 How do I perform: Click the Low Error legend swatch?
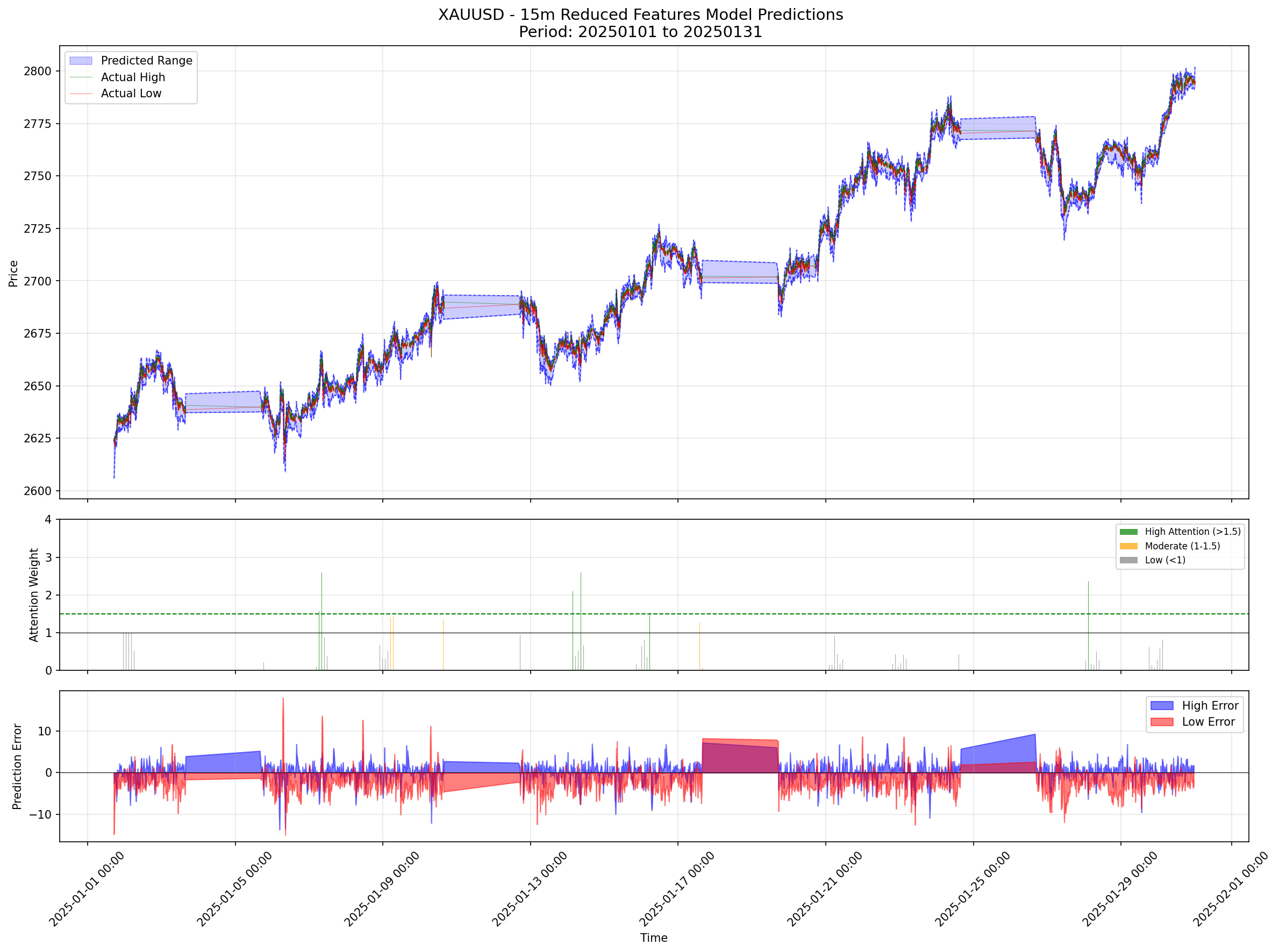click(x=1161, y=722)
